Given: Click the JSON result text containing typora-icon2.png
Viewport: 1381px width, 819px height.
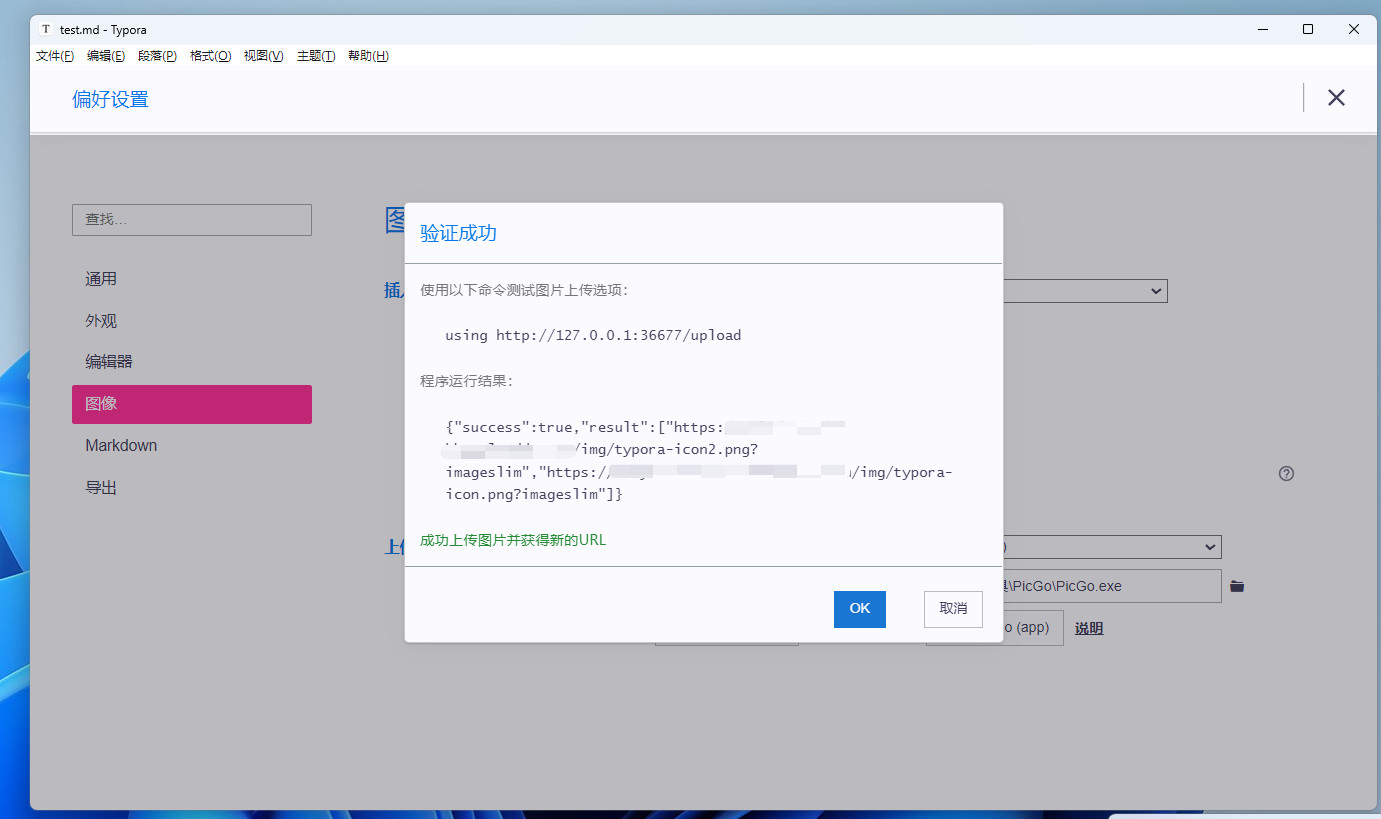Looking at the screenshot, I should pos(700,460).
